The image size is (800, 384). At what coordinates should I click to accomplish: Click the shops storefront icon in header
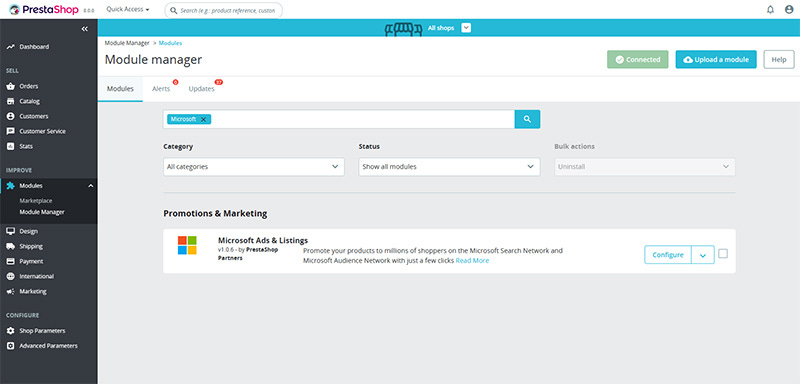pos(403,29)
